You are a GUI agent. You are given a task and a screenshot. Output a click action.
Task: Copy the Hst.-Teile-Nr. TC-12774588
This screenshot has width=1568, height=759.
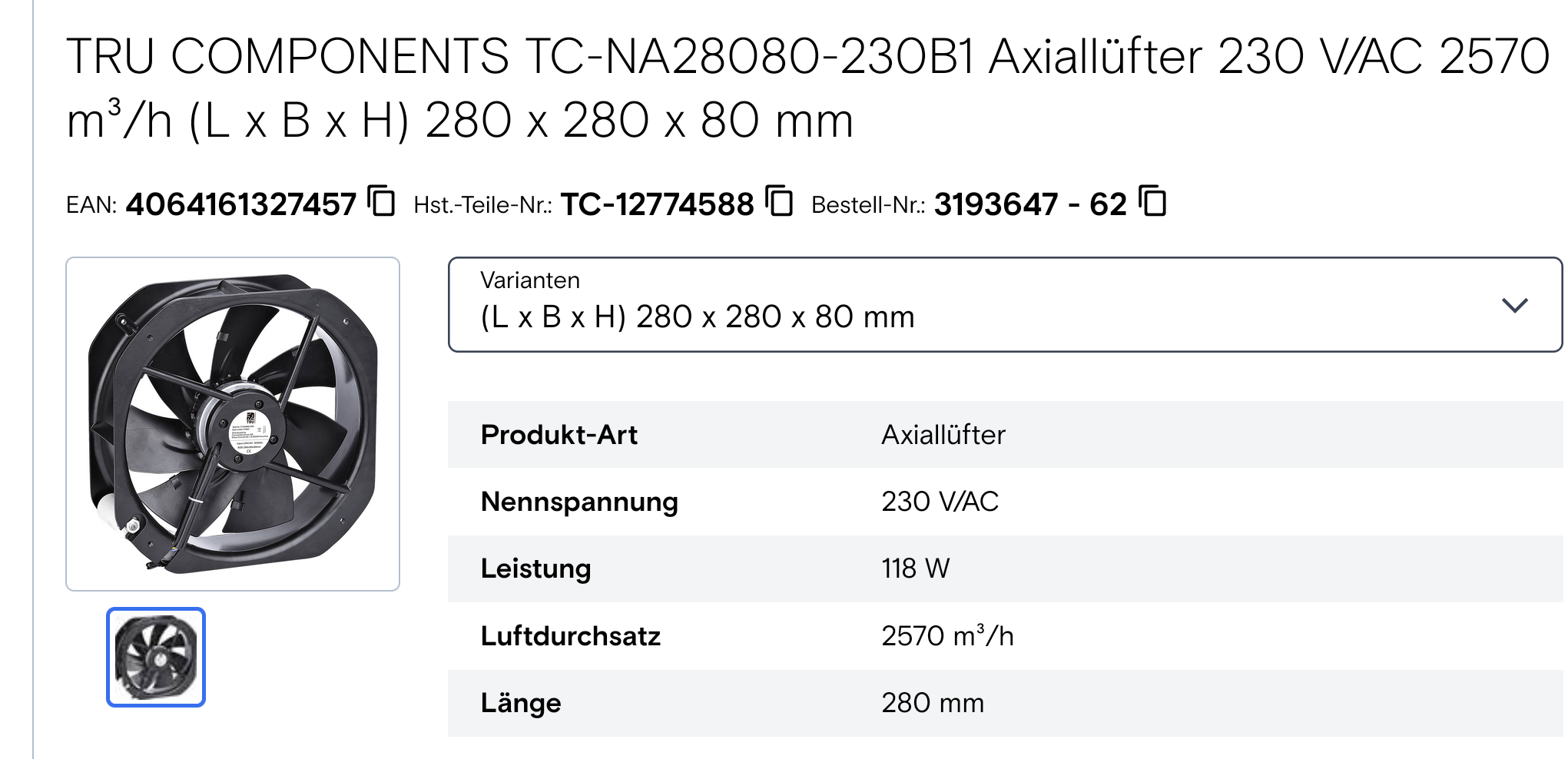(780, 204)
